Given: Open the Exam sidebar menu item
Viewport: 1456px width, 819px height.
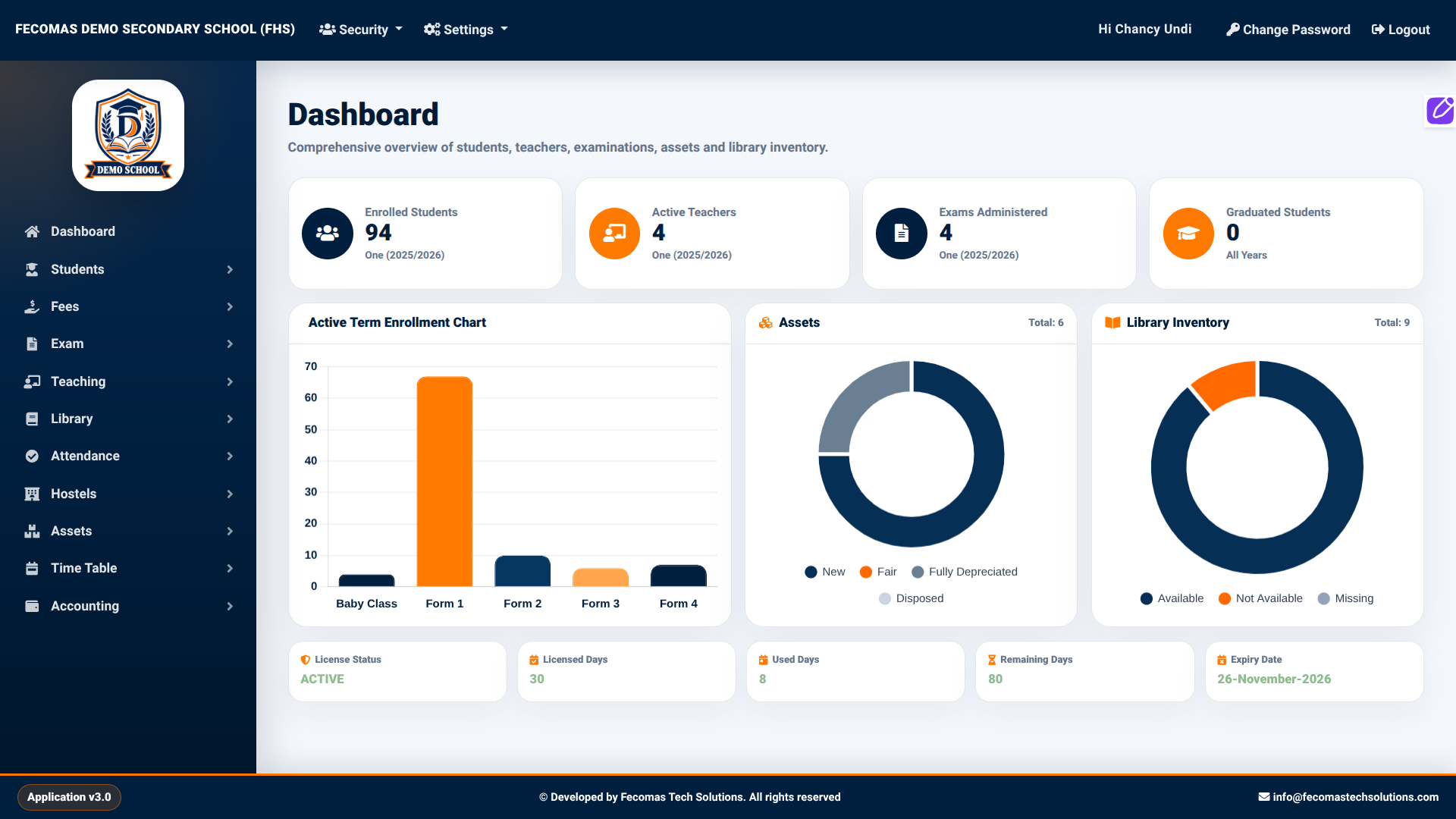Looking at the screenshot, I should click(x=128, y=344).
